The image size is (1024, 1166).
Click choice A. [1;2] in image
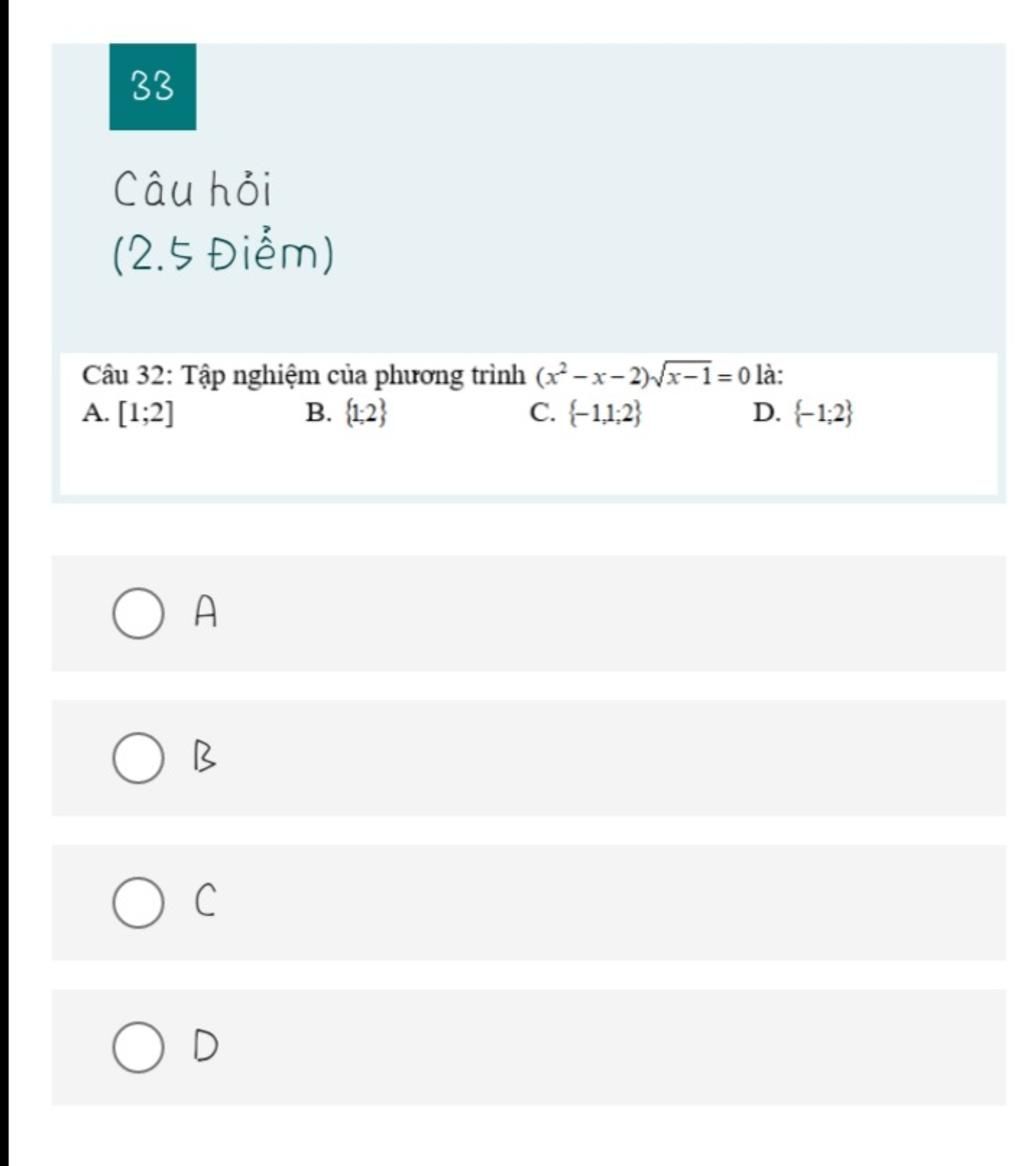[128, 413]
